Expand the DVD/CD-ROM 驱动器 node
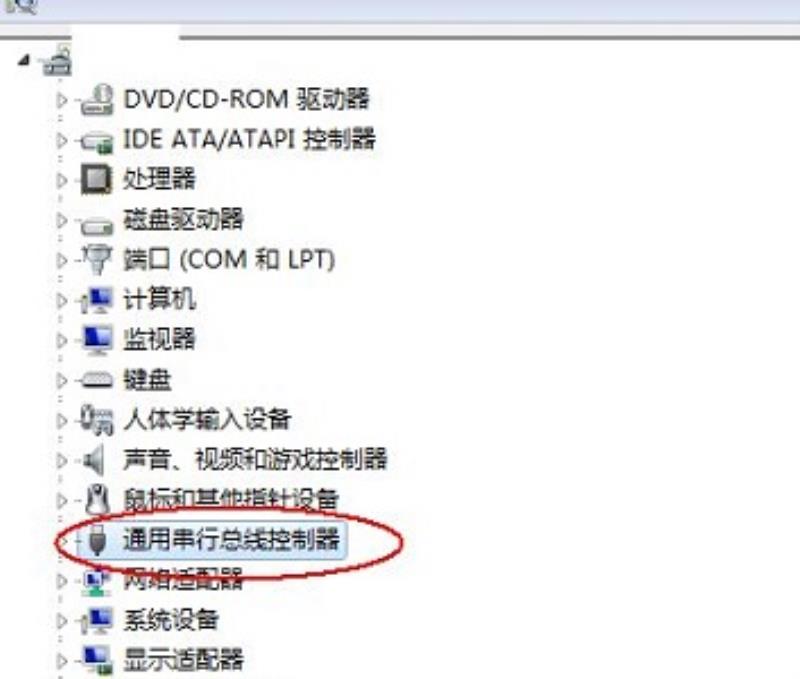The image size is (800, 679). point(62,100)
